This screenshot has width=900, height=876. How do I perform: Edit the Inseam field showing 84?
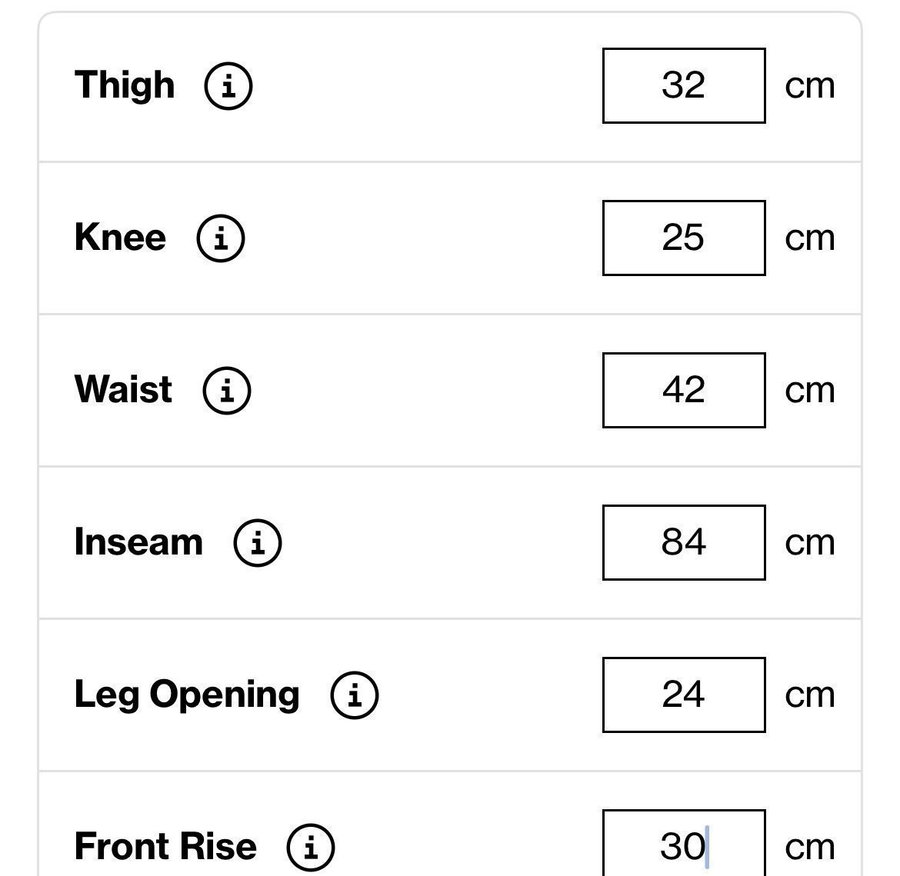point(684,542)
